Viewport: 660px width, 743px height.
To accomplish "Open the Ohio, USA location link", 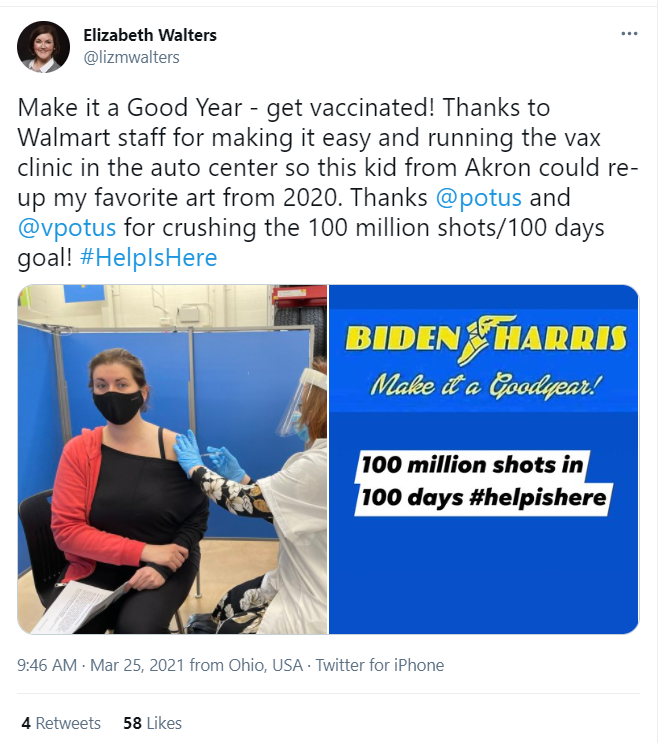I will coord(266,665).
